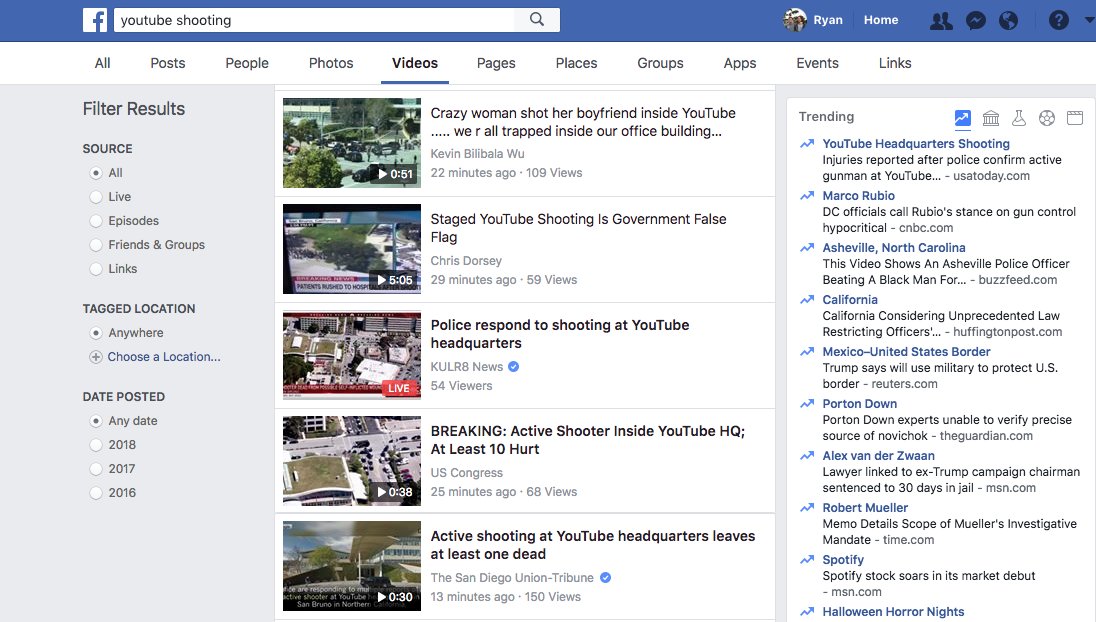Open Chris Dorsey's profile link

coord(466,261)
